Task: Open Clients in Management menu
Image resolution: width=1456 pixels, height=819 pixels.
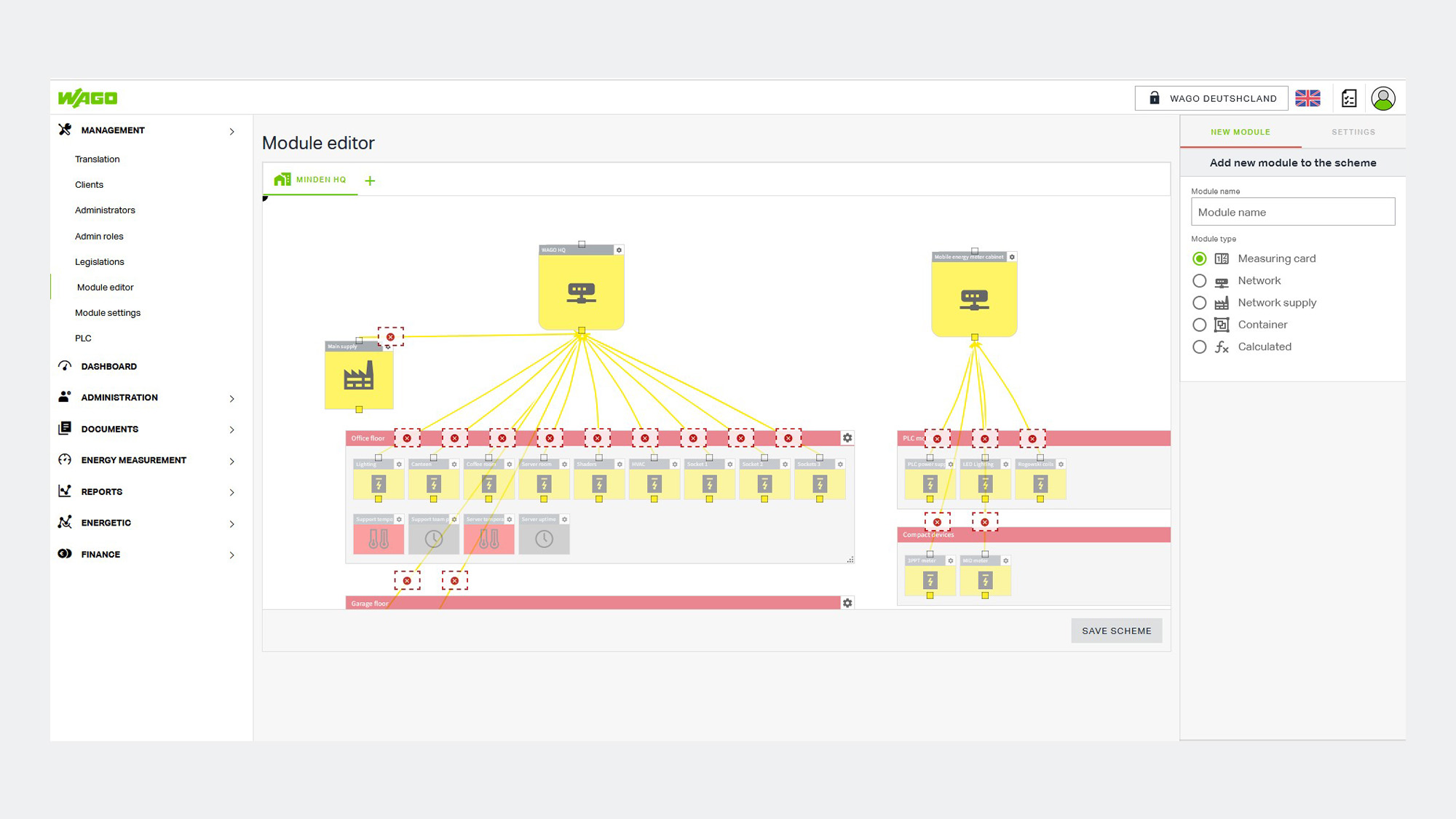Action: 90,185
